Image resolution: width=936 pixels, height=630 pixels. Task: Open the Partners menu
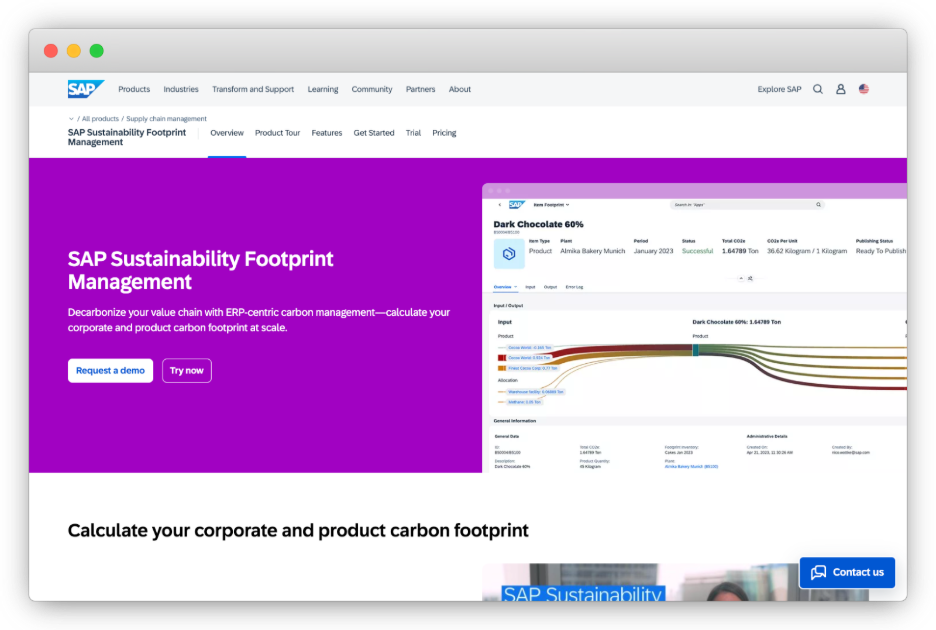pos(420,89)
